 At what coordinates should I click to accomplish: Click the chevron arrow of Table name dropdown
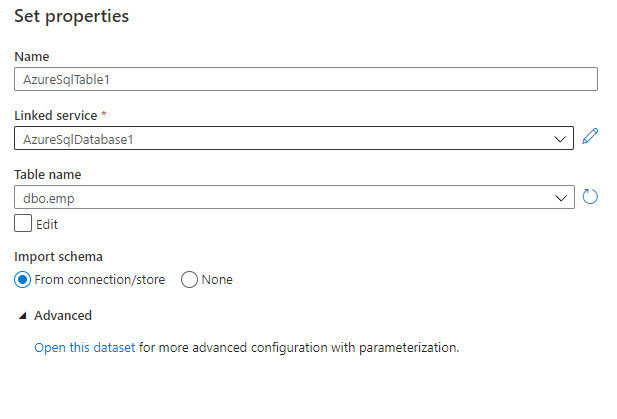point(561,198)
